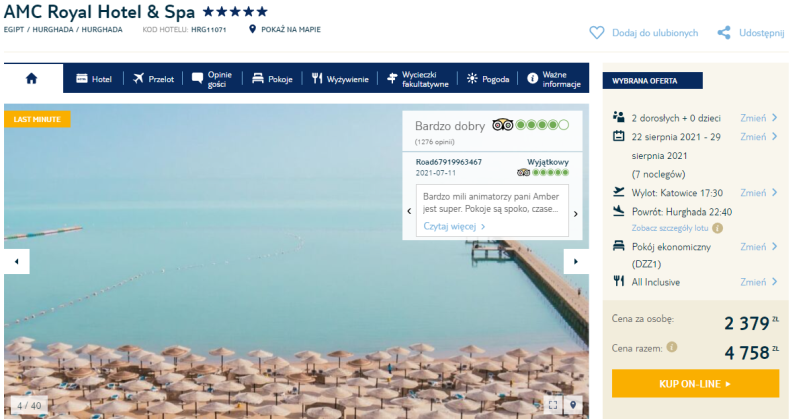Click the review author Road67919963467

tap(448, 162)
